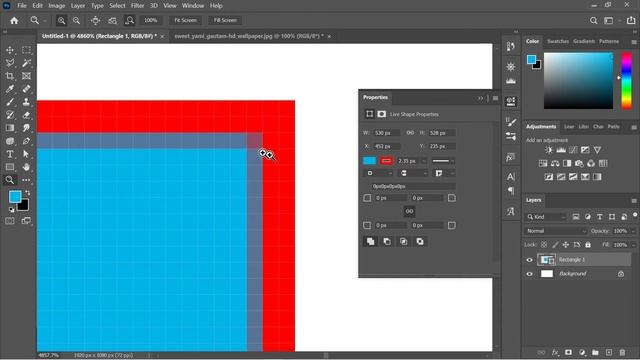Click the Share icon at top right

631,20
